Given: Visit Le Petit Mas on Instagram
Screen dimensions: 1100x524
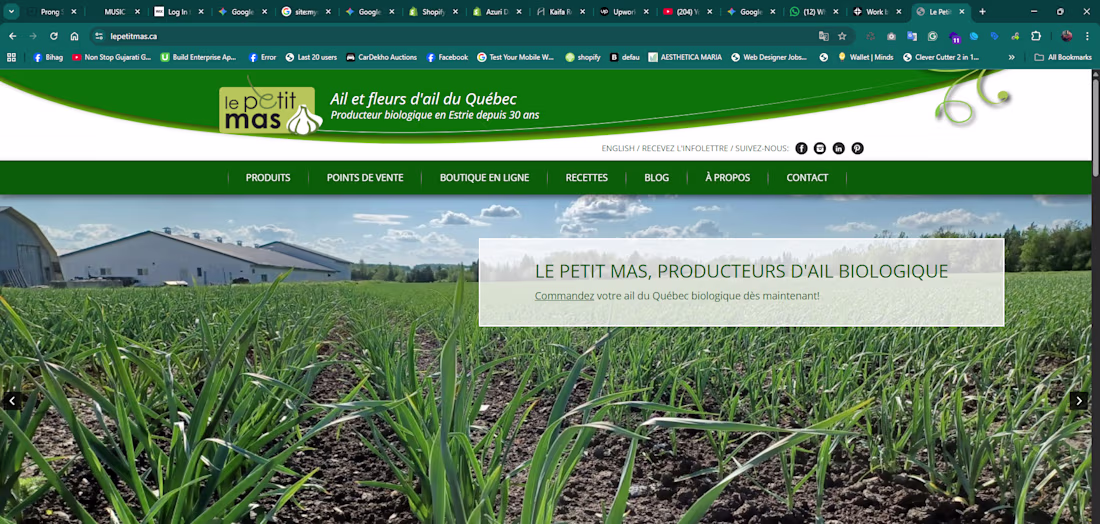Looking at the screenshot, I should (820, 148).
